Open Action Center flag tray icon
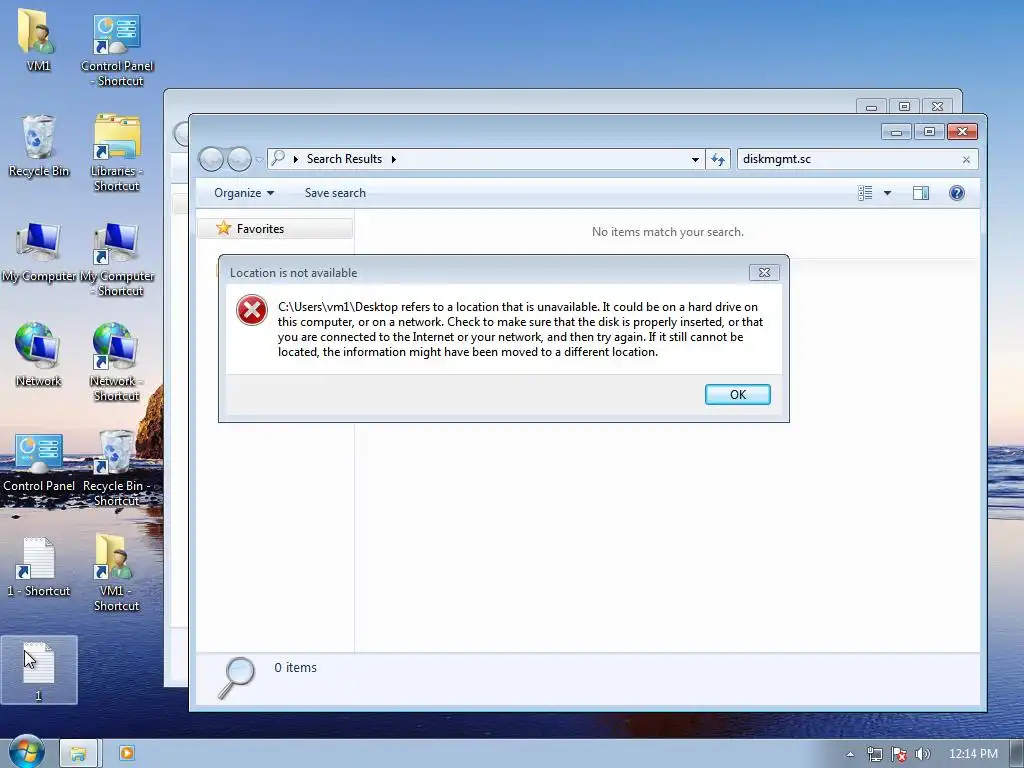The image size is (1024, 768). 899,754
